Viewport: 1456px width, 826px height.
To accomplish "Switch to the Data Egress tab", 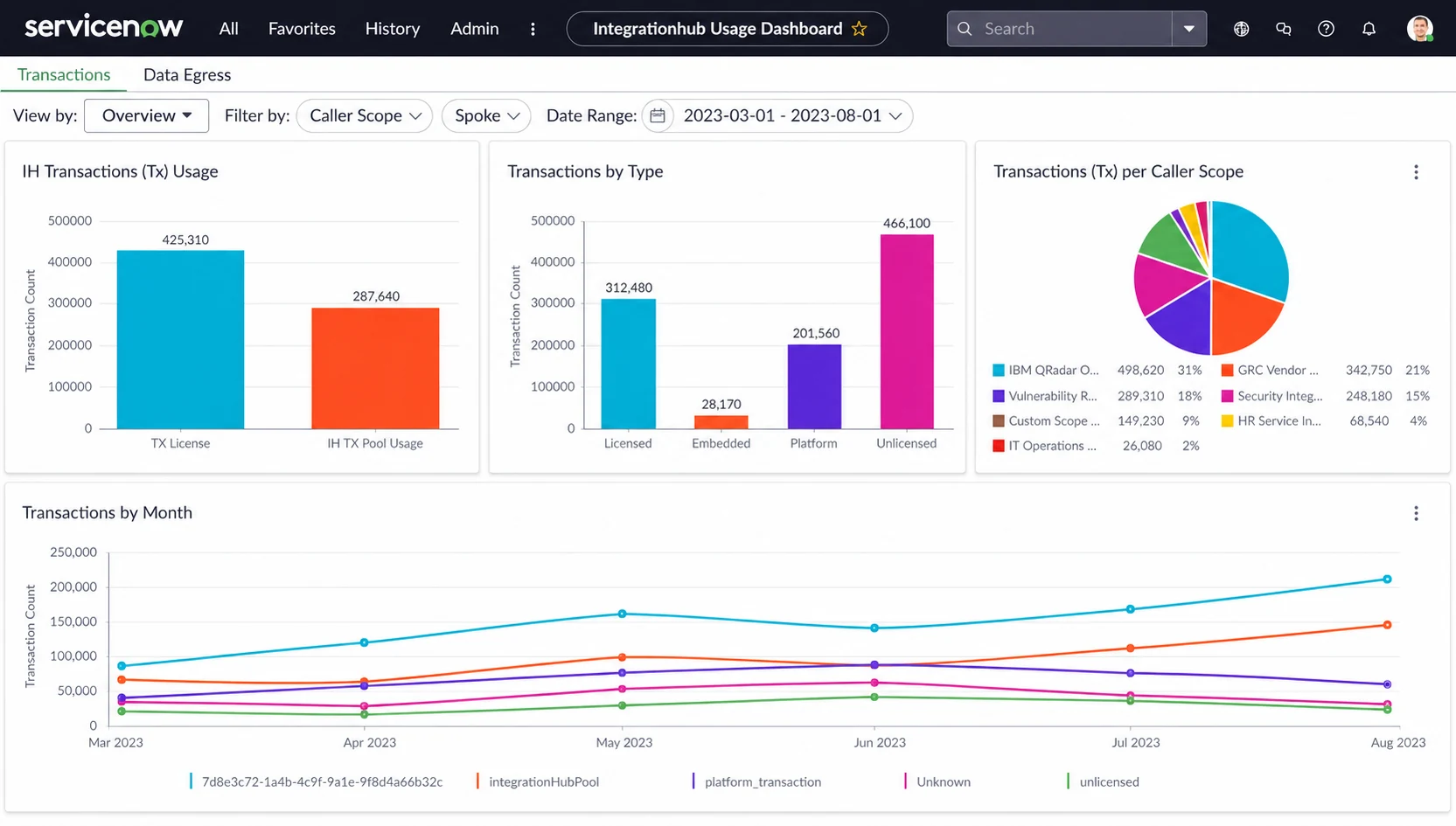I will tap(187, 74).
